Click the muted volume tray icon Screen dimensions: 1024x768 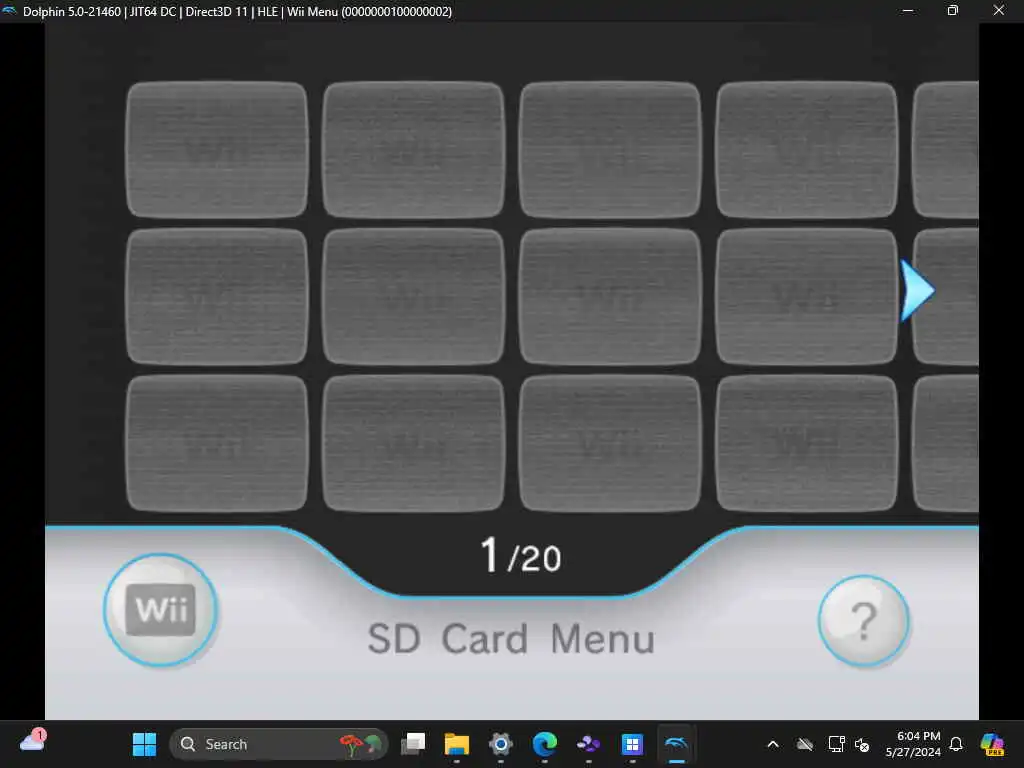(x=862, y=744)
